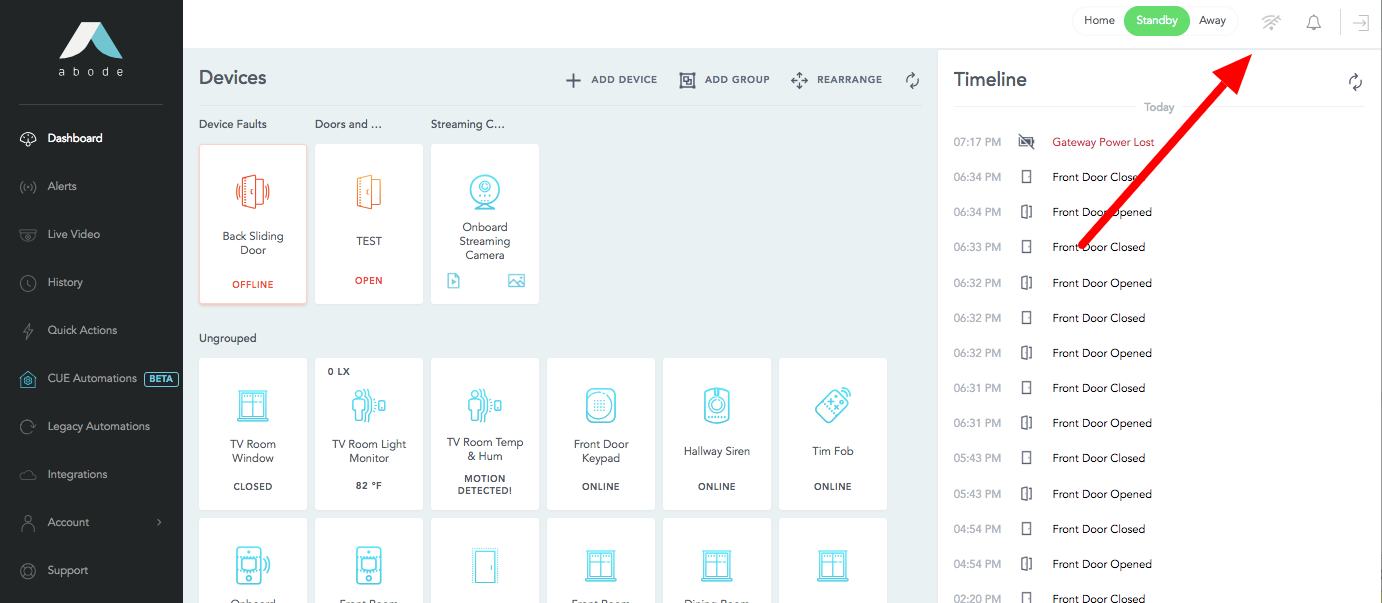The image size is (1382, 603).
Task: Open the History page
Action: click(65, 282)
